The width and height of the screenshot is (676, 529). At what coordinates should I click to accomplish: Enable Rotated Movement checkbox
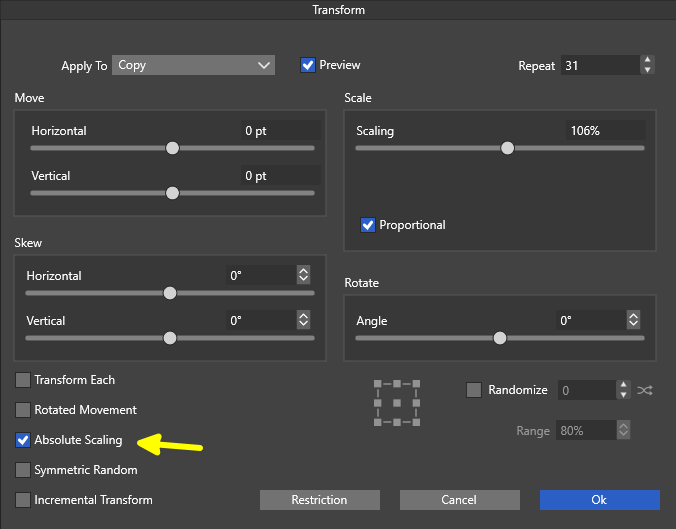tap(23, 410)
